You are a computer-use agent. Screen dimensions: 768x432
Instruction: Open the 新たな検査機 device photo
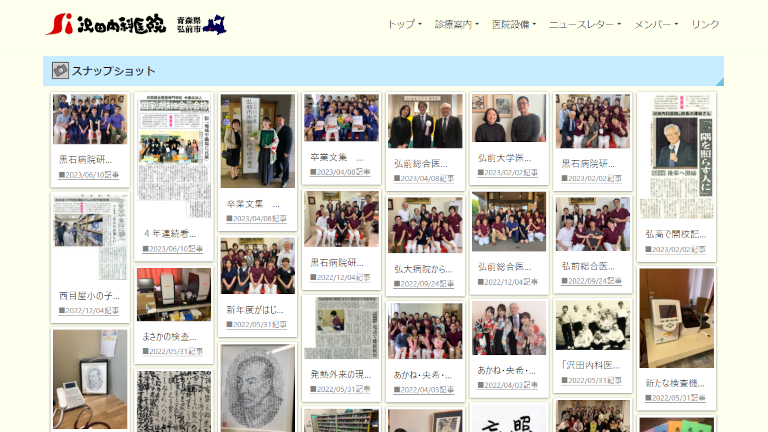(676, 318)
